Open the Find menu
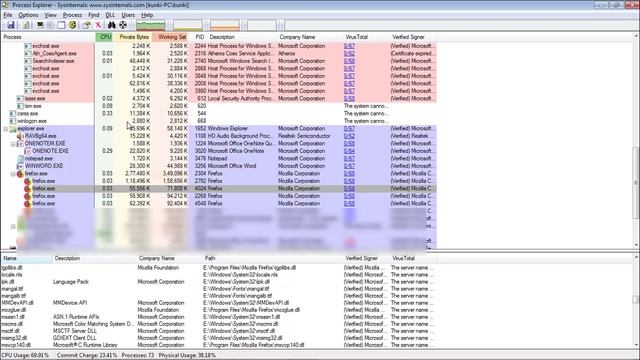The width and height of the screenshot is (640, 360). click(x=93, y=15)
